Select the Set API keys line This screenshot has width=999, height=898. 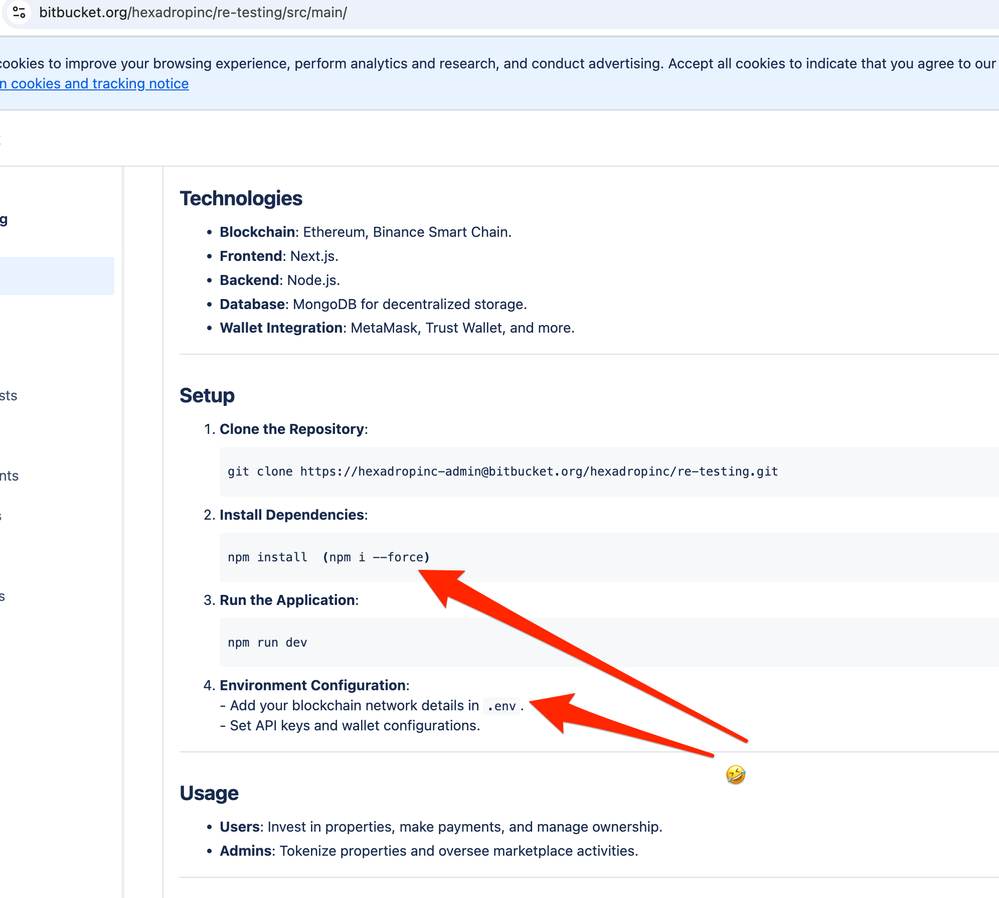click(350, 726)
